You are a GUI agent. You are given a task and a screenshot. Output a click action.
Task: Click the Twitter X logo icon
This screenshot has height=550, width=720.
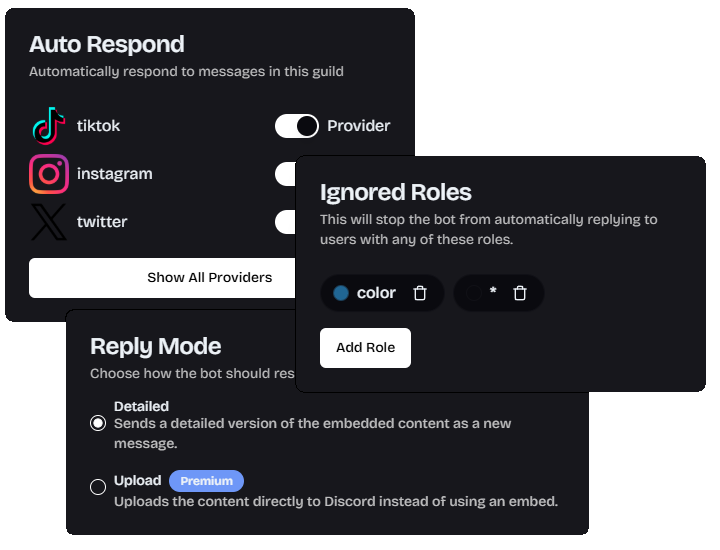click(x=49, y=222)
